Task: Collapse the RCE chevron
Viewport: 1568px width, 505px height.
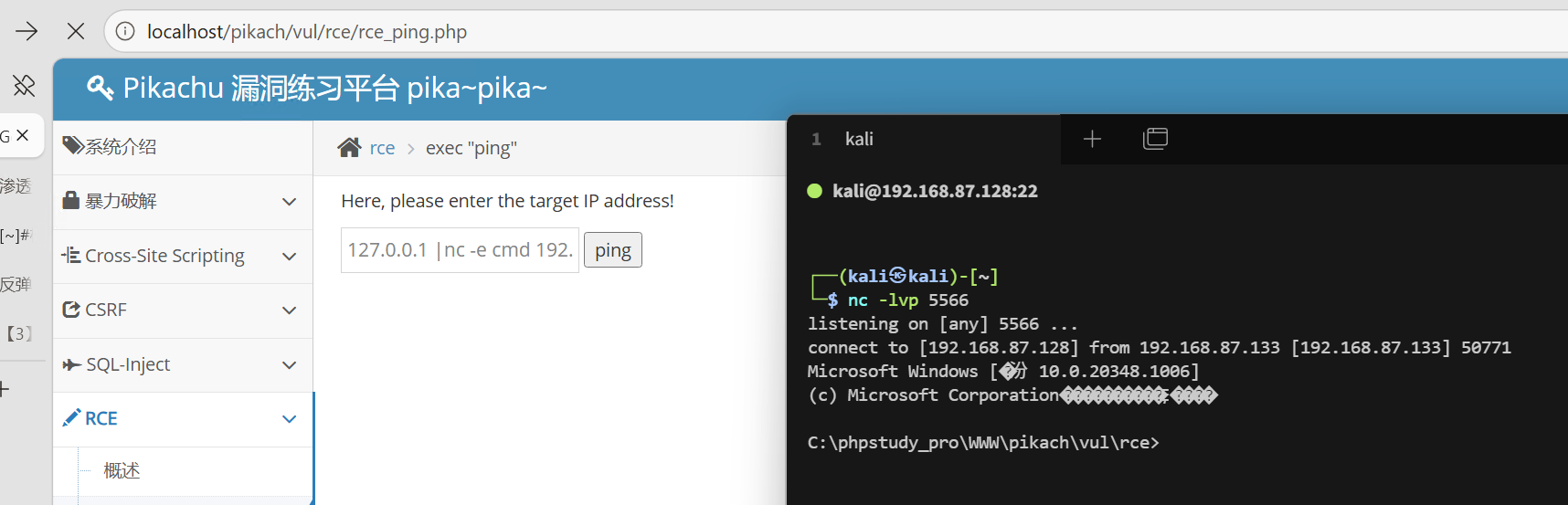Action: click(x=290, y=419)
